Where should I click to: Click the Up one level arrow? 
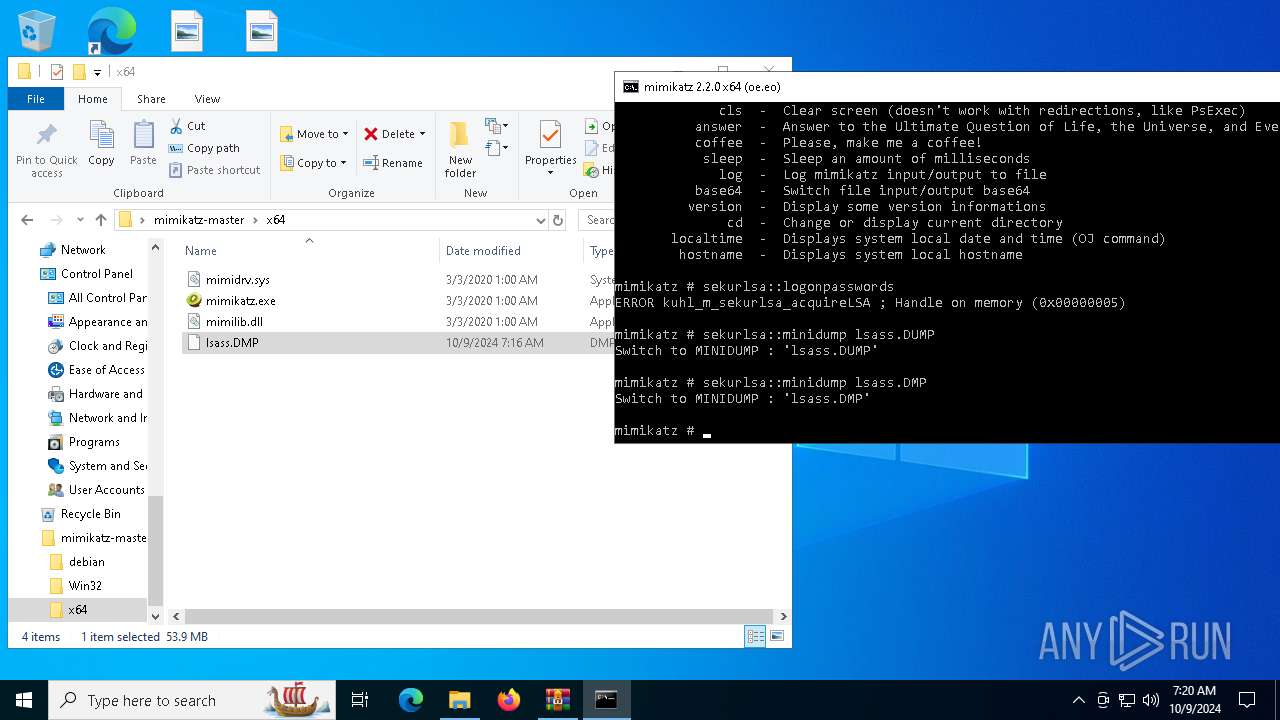tap(101, 220)
